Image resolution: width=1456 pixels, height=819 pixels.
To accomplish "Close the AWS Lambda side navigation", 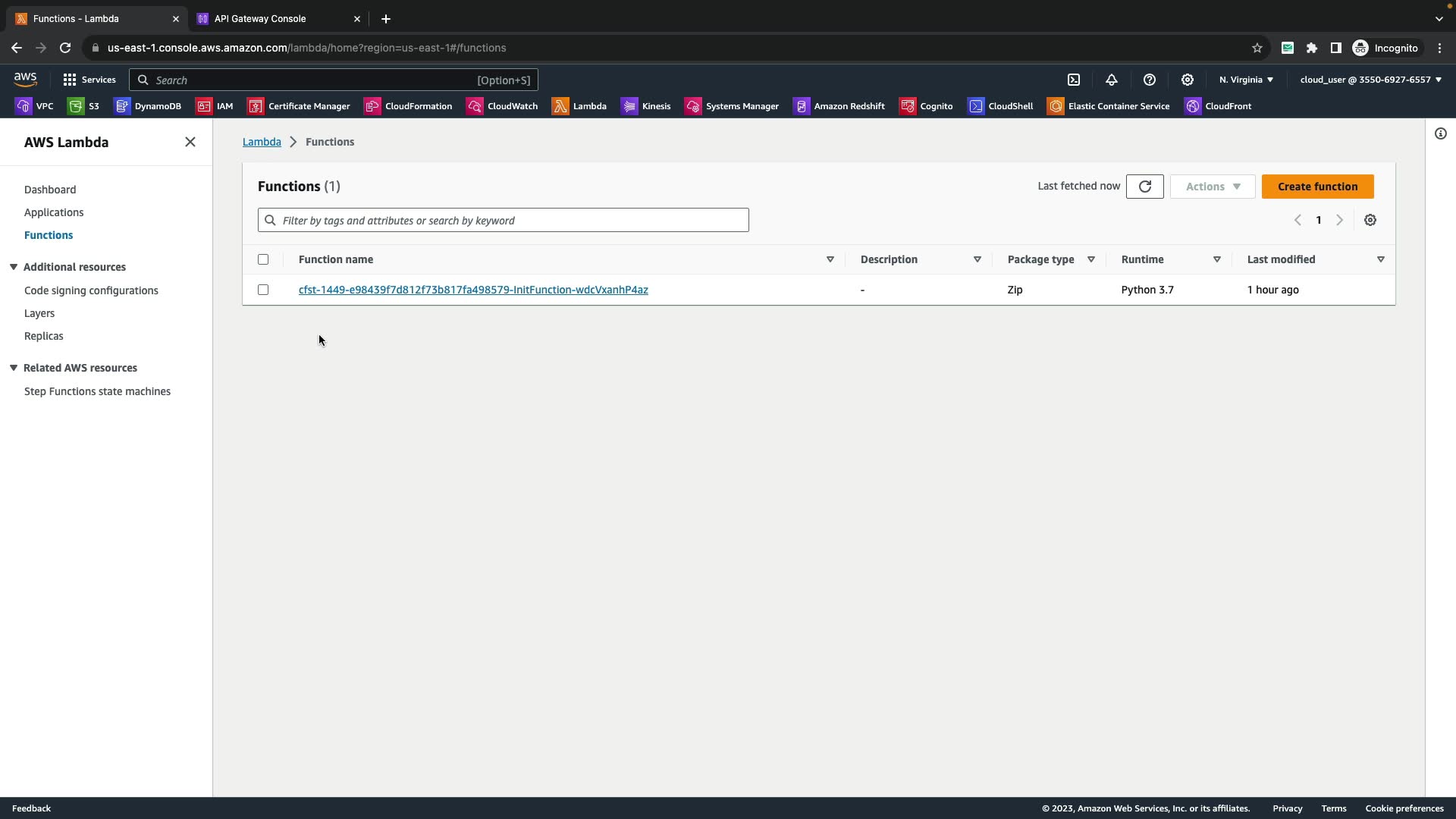I will [x=190, y=143].
